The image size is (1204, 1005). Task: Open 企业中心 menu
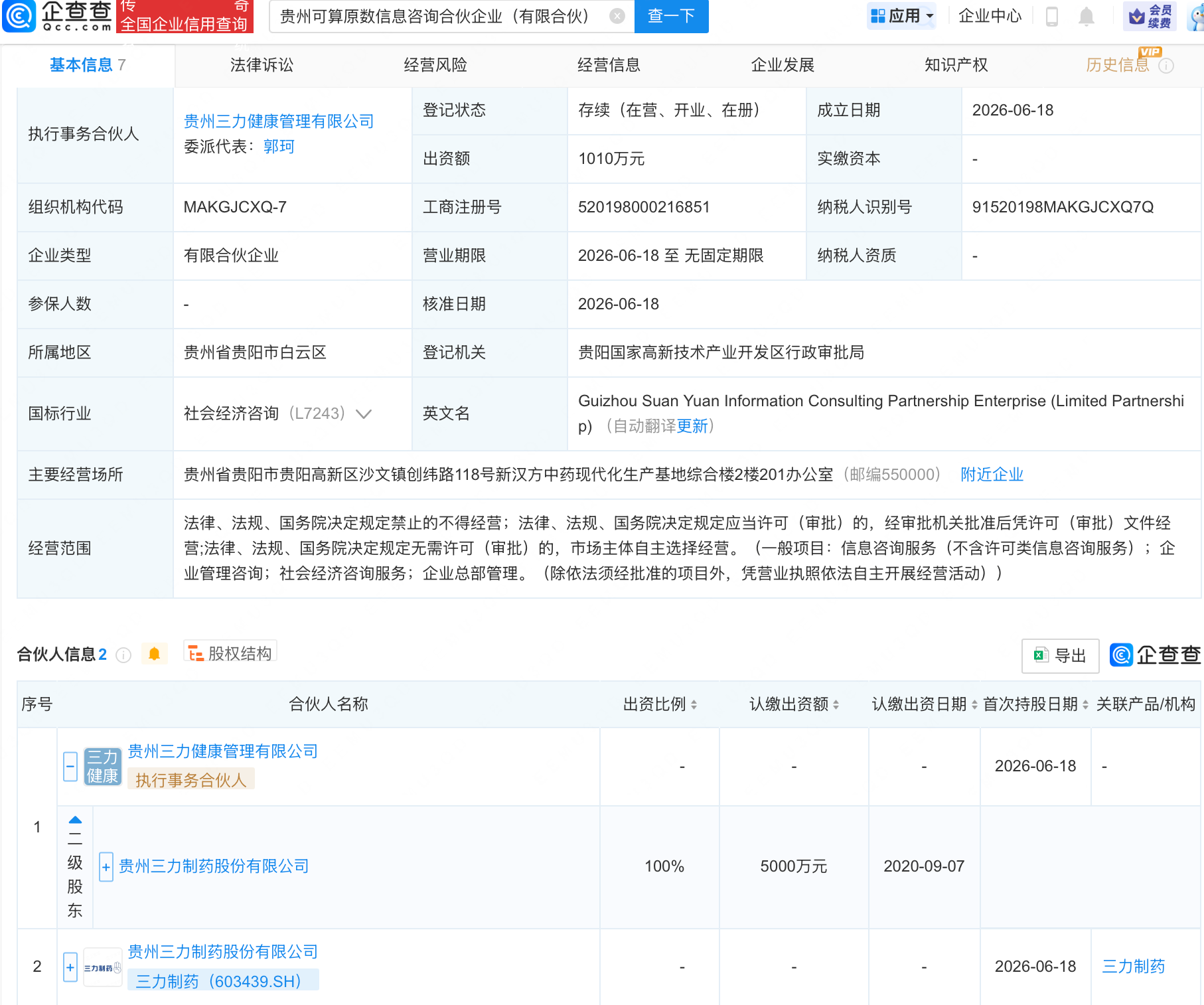point(990,16)
